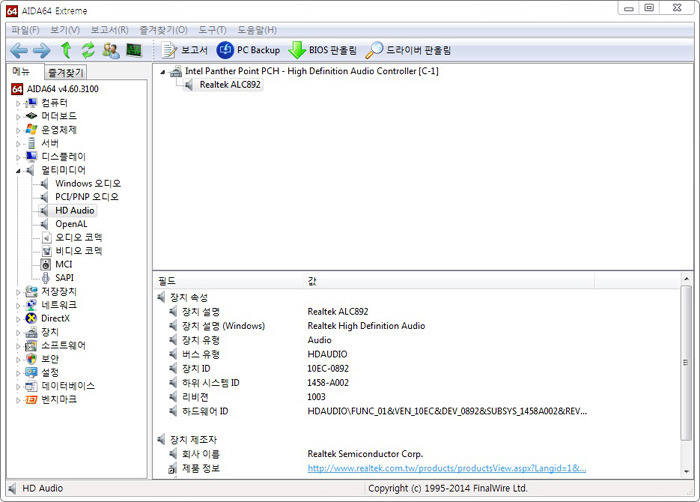The width and height of the screenshot is (700, 502).
Task: Go back with the left arrow toolbar icon
Action: pyautogui.click(x=19, y=50)
